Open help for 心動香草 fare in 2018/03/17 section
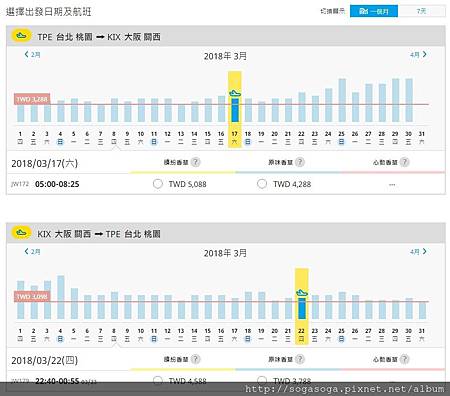Screen dimensions: 450x396 [x=404, y=162]
